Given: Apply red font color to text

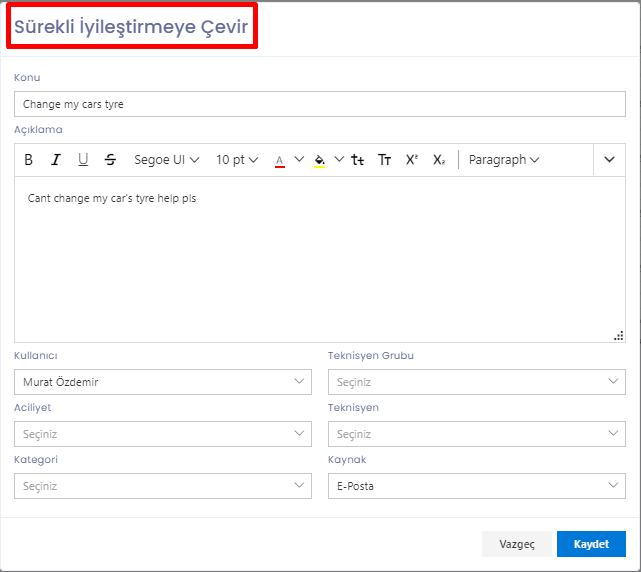Looking at the screenshot, I should click(x=280, y=160).
